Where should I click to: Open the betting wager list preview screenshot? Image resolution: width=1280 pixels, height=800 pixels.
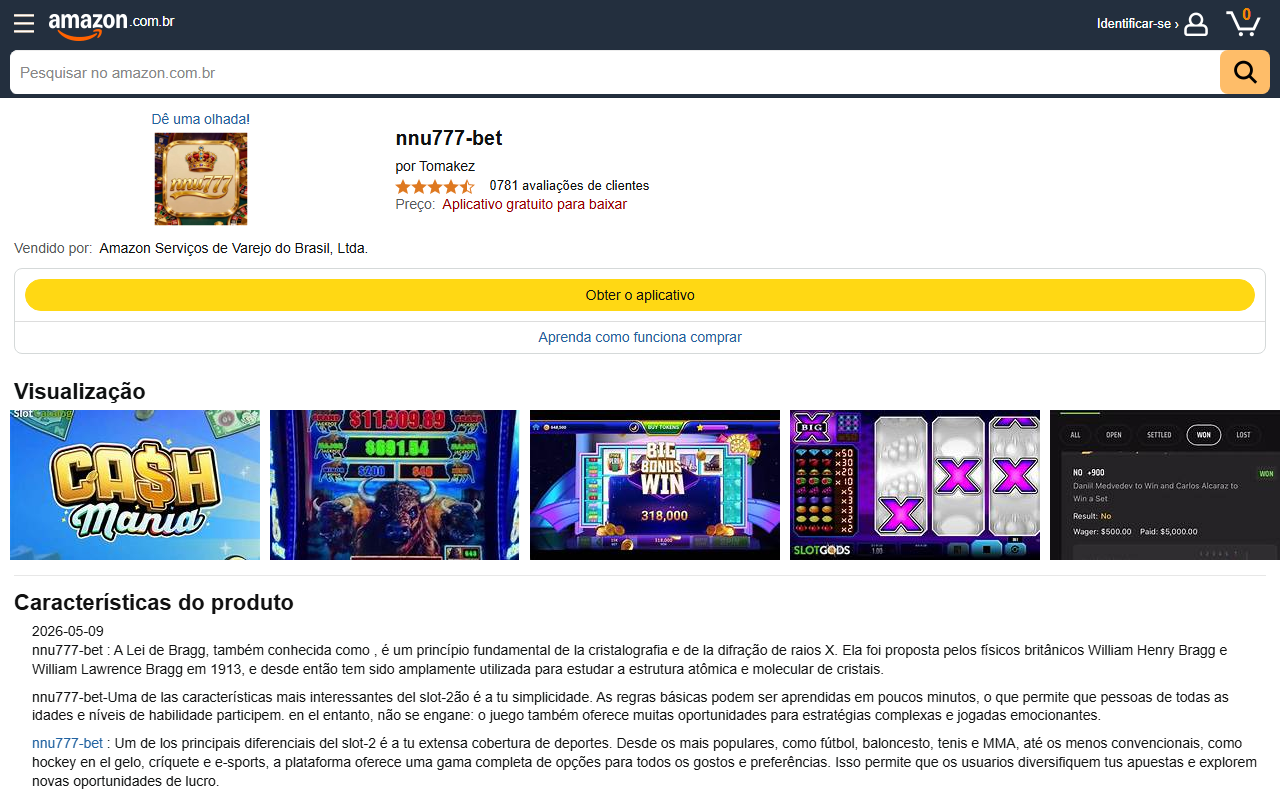pos(1165,485)
